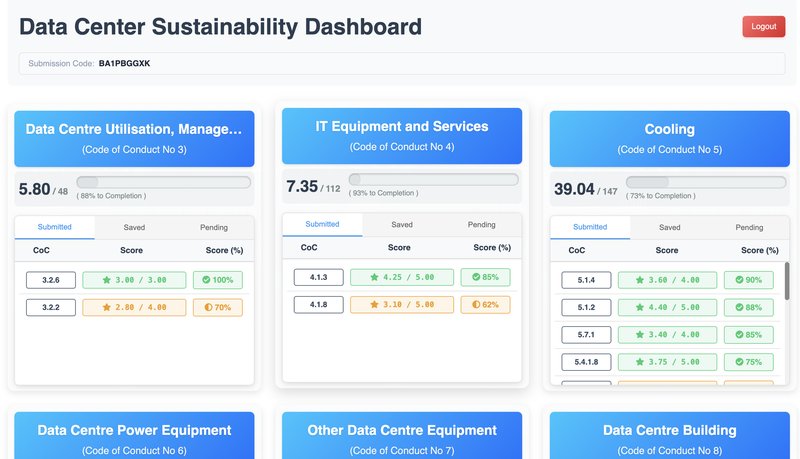Click the 39.04 / 147 total score
Image resolution: width=800 pixels, height=459 pixels.
[x=586, y=190]
